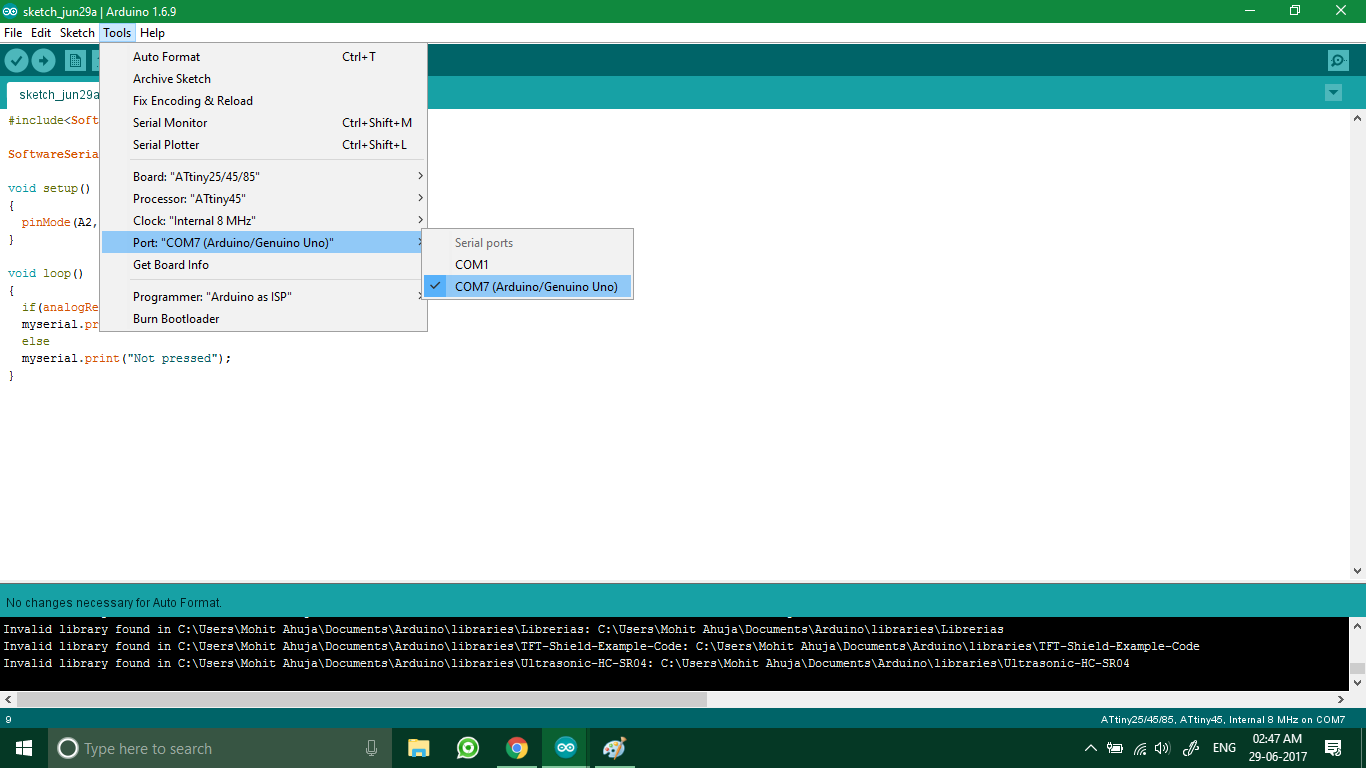This screenshot has width=1366, height=768.
Task: Expand the Processor "ATtiny45" submenu
Action: tap(264, 199)
